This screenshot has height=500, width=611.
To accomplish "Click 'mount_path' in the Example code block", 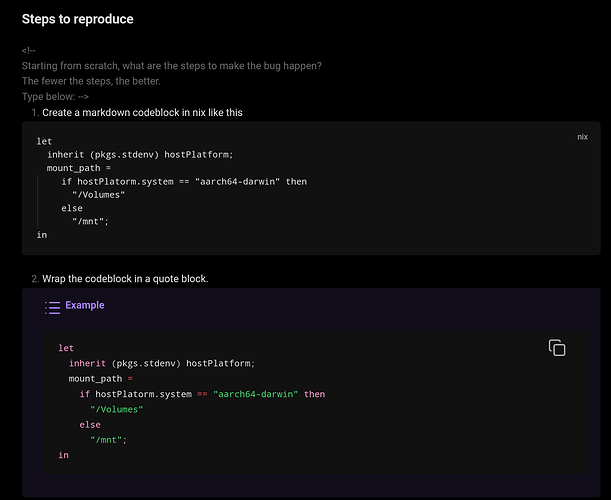I will (x=95, y=379).
